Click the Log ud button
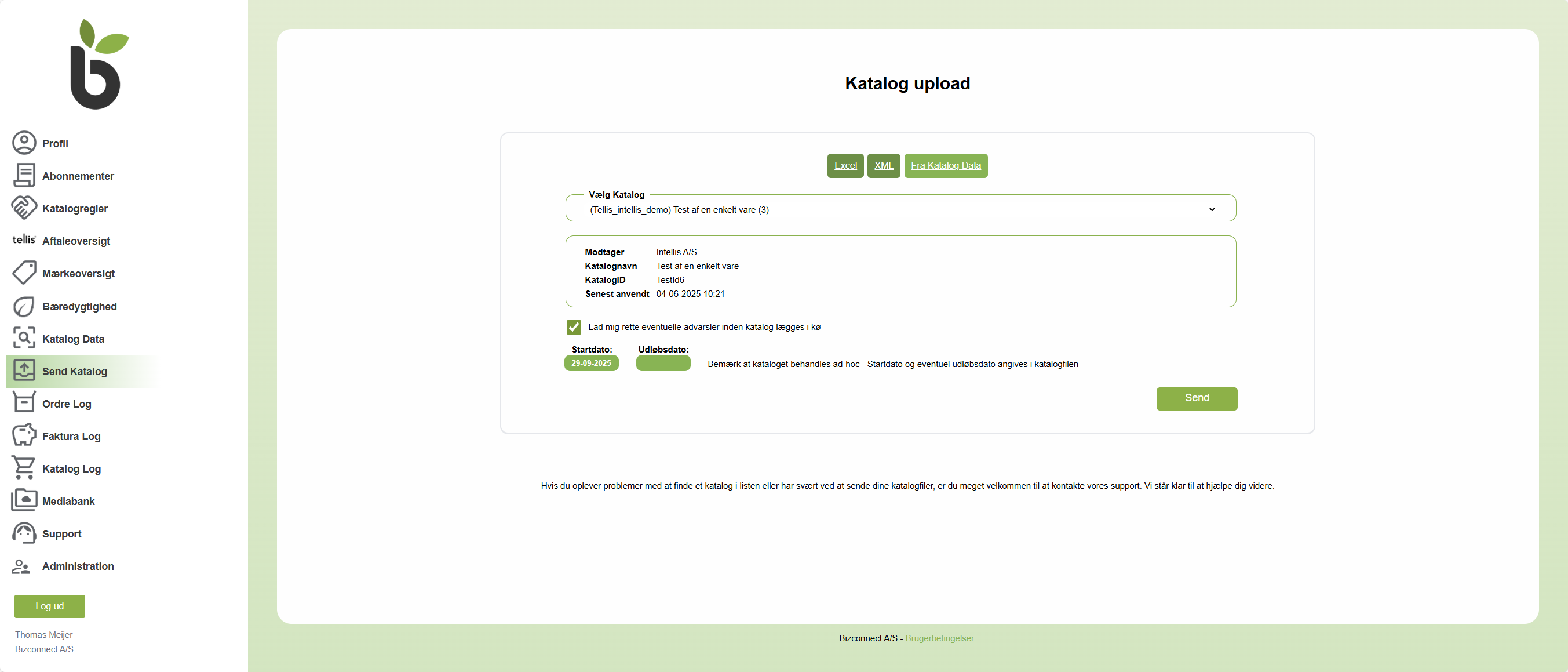Viewport: 1568px width, 672px height. click(x=49, y=606)
